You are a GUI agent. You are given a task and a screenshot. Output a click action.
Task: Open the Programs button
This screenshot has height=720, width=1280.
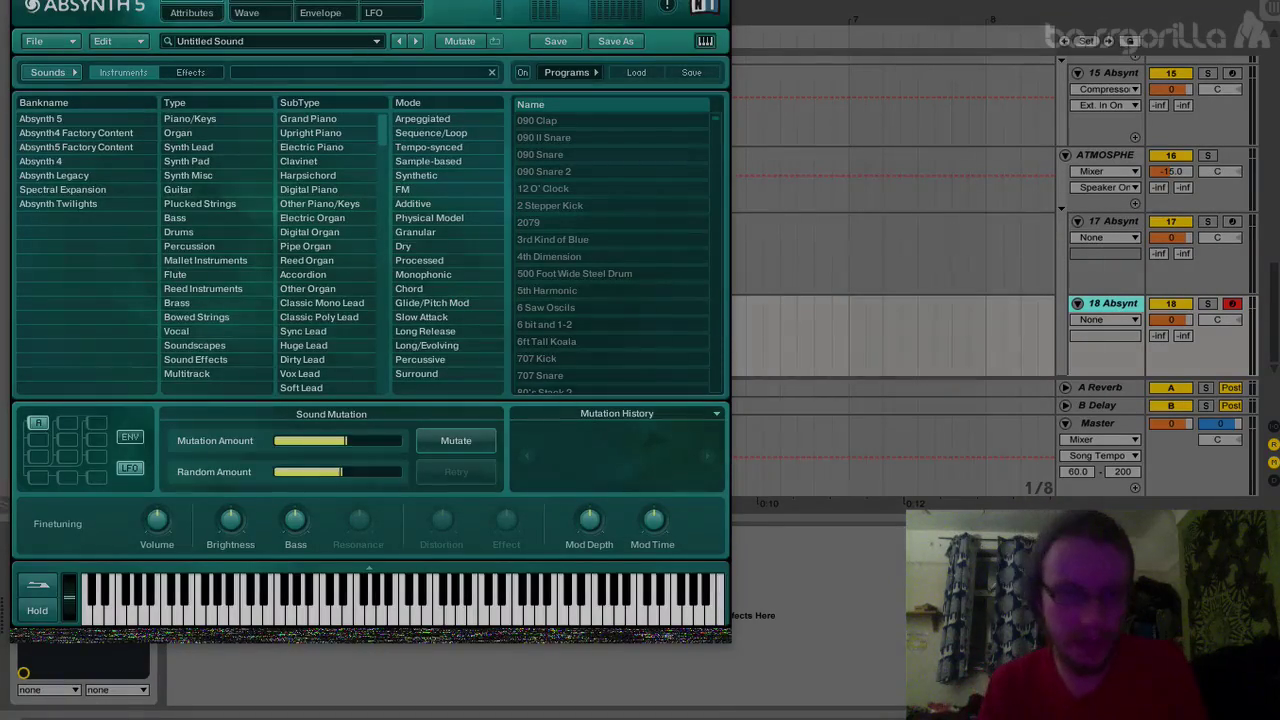[570, 72]
